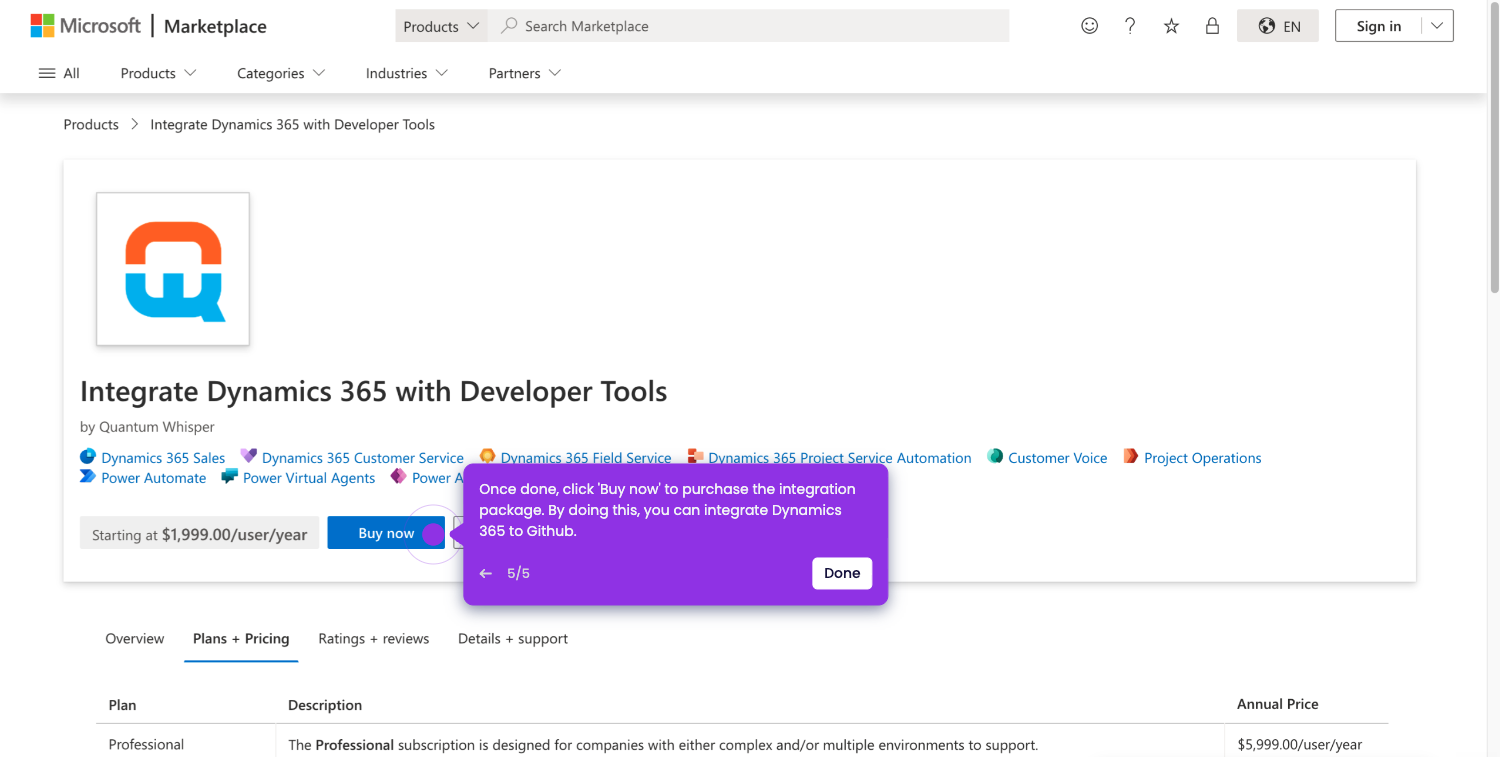Open the Details + support tab
1500x757 pixels.
(x=513, y=638)
